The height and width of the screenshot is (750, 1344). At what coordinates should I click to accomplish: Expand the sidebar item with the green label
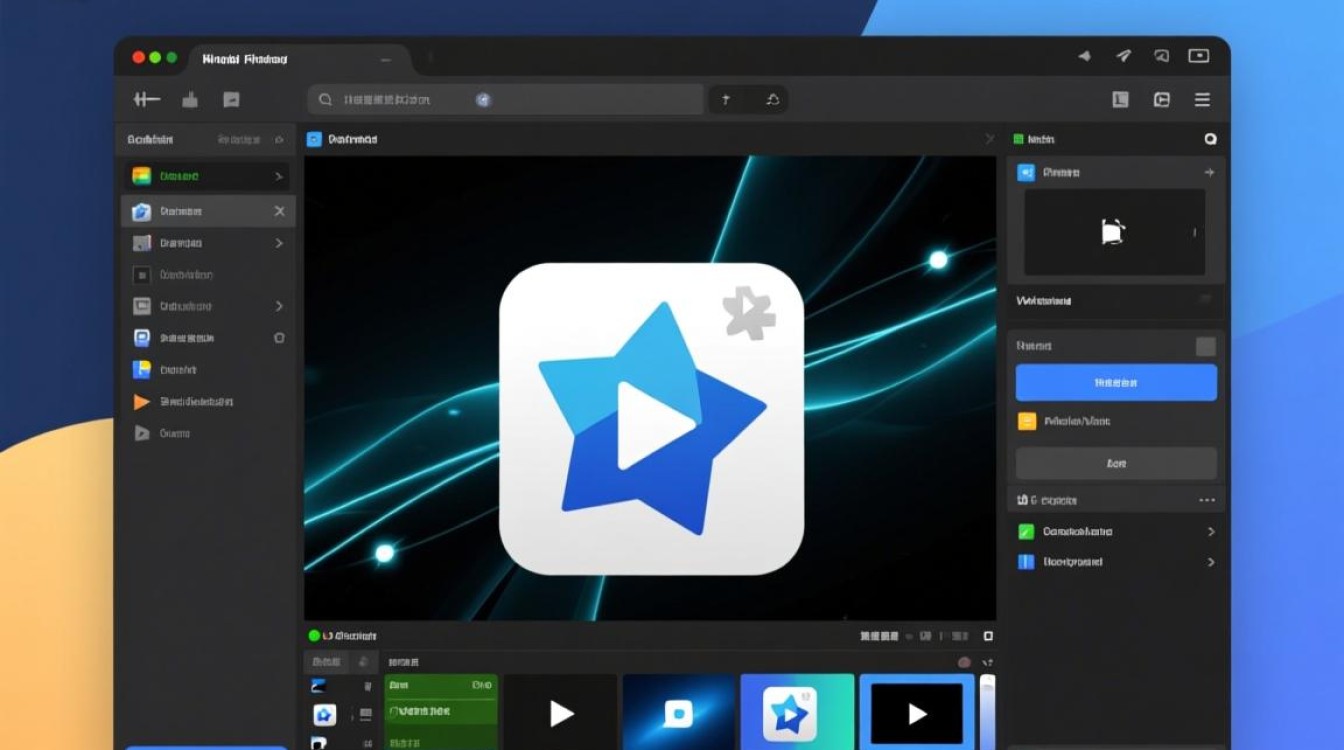(278, 177)
